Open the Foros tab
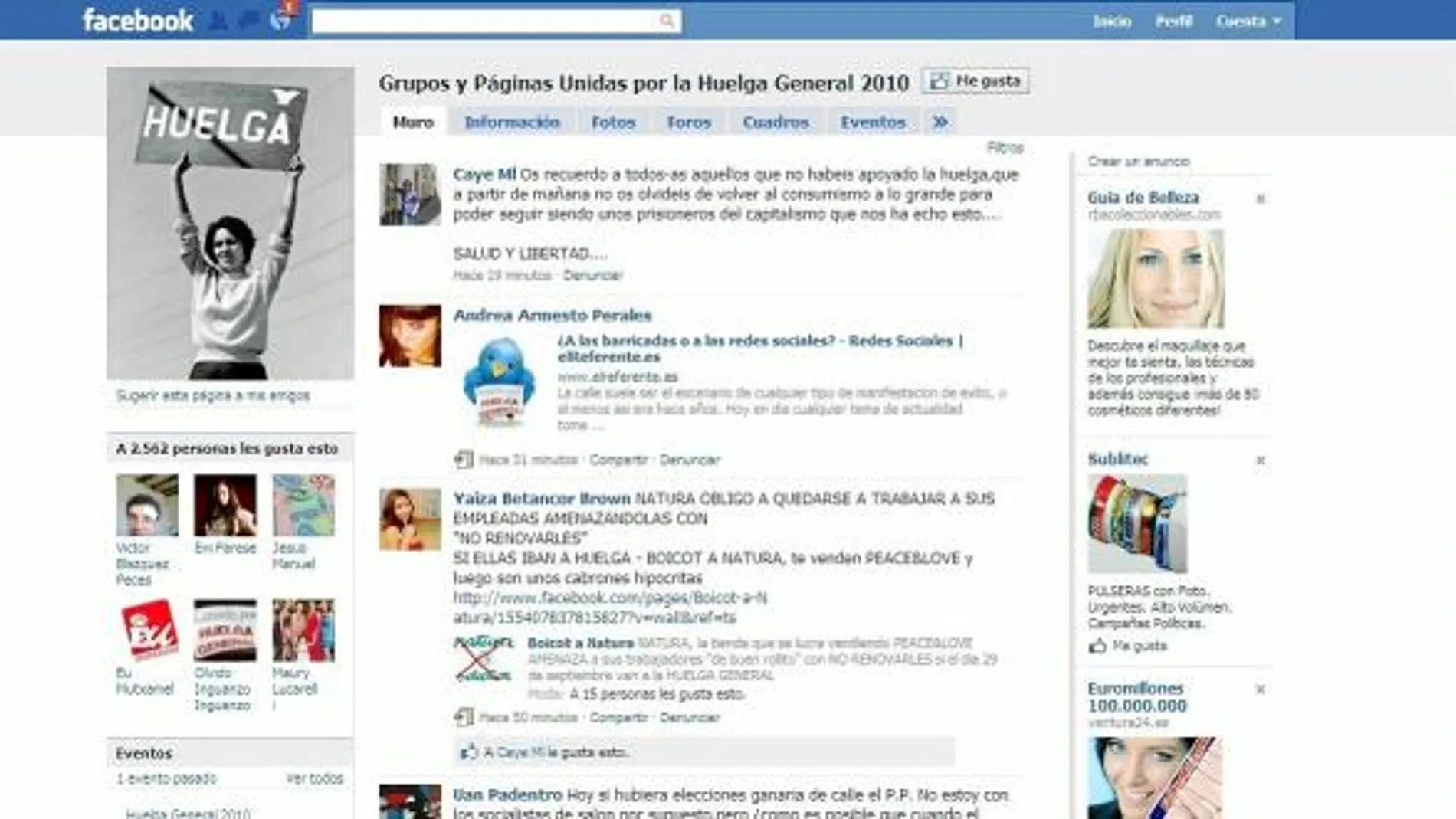 pos(689,122)
